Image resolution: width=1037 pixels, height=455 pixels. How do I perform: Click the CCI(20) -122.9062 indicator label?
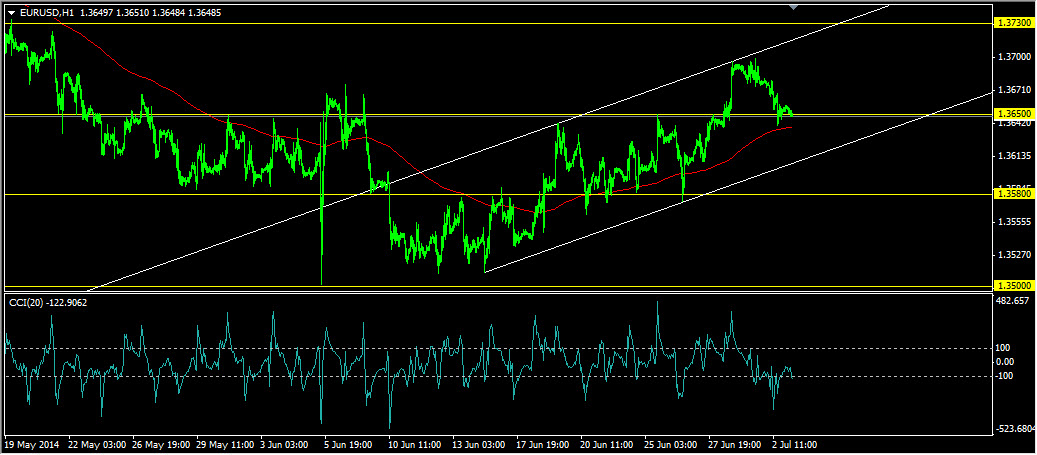point(48,302)
